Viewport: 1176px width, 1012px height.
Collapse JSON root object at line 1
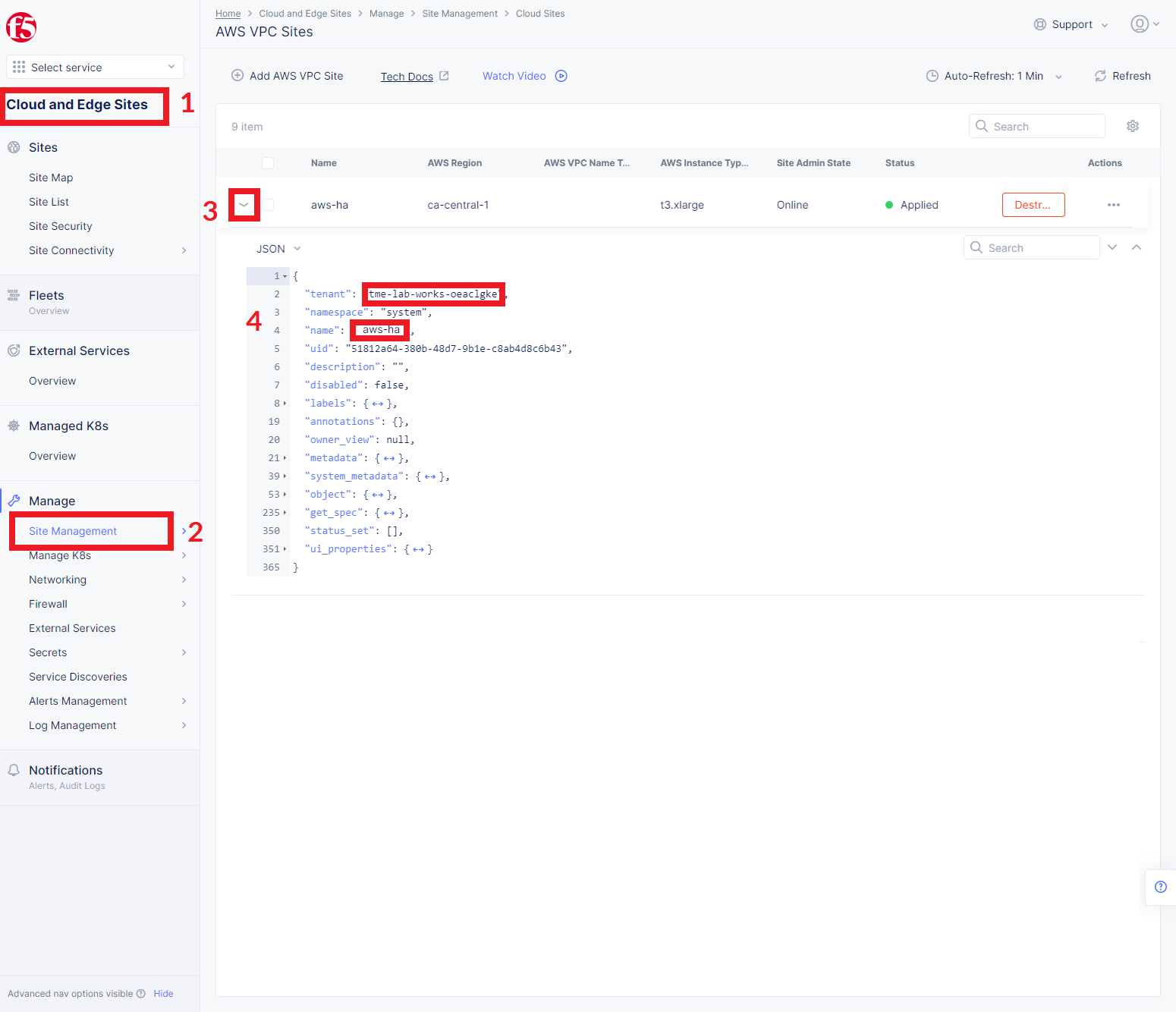click(285, 276)
